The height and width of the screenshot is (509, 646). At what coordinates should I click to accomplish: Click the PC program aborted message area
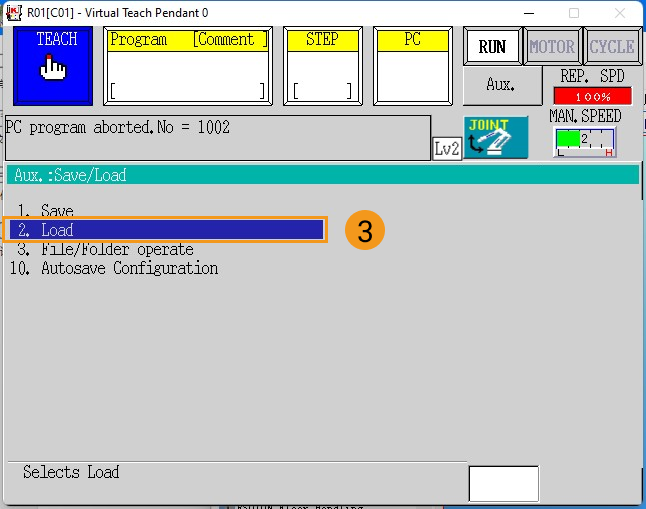tap(218, 138)
